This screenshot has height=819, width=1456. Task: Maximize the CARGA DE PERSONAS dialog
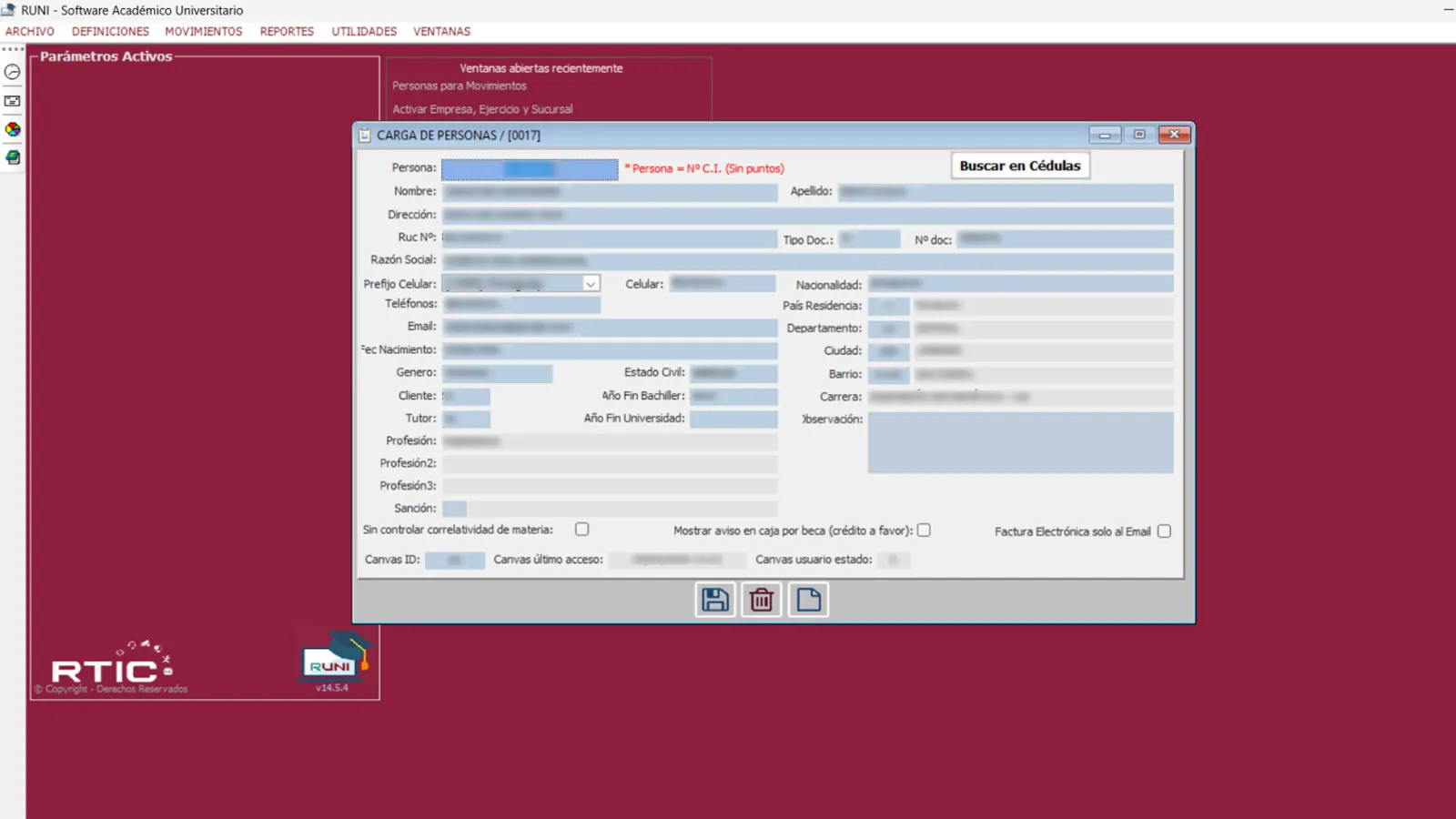tap(1139, 135)
